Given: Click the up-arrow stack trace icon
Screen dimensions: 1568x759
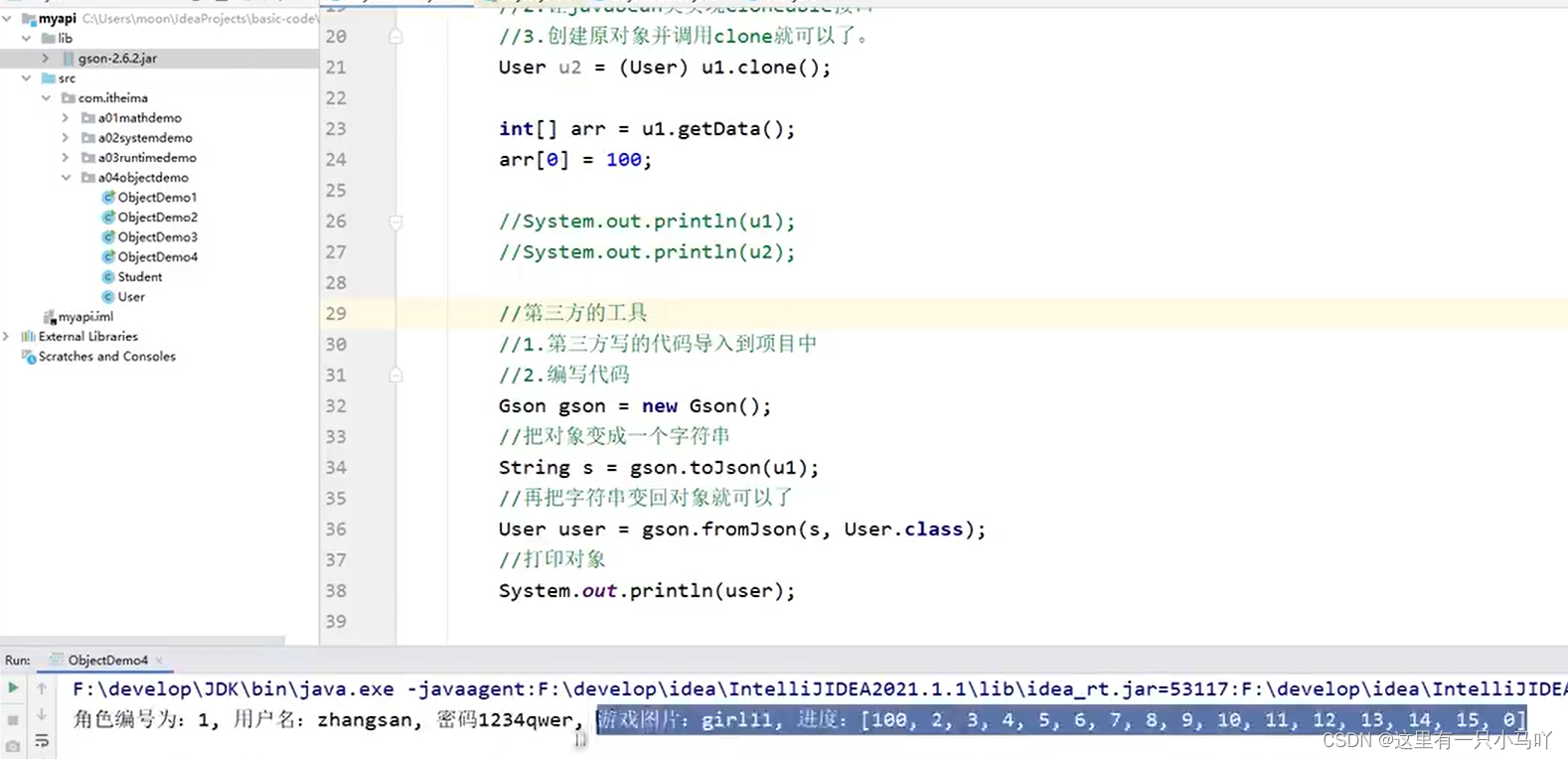Looking at the screenshot, I should pyautogui.click(x=42, y=687).
